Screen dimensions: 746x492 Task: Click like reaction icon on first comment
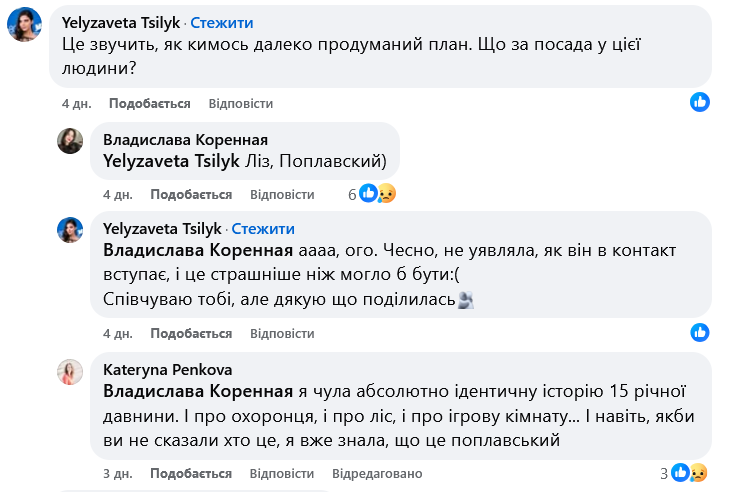(700, 102)
